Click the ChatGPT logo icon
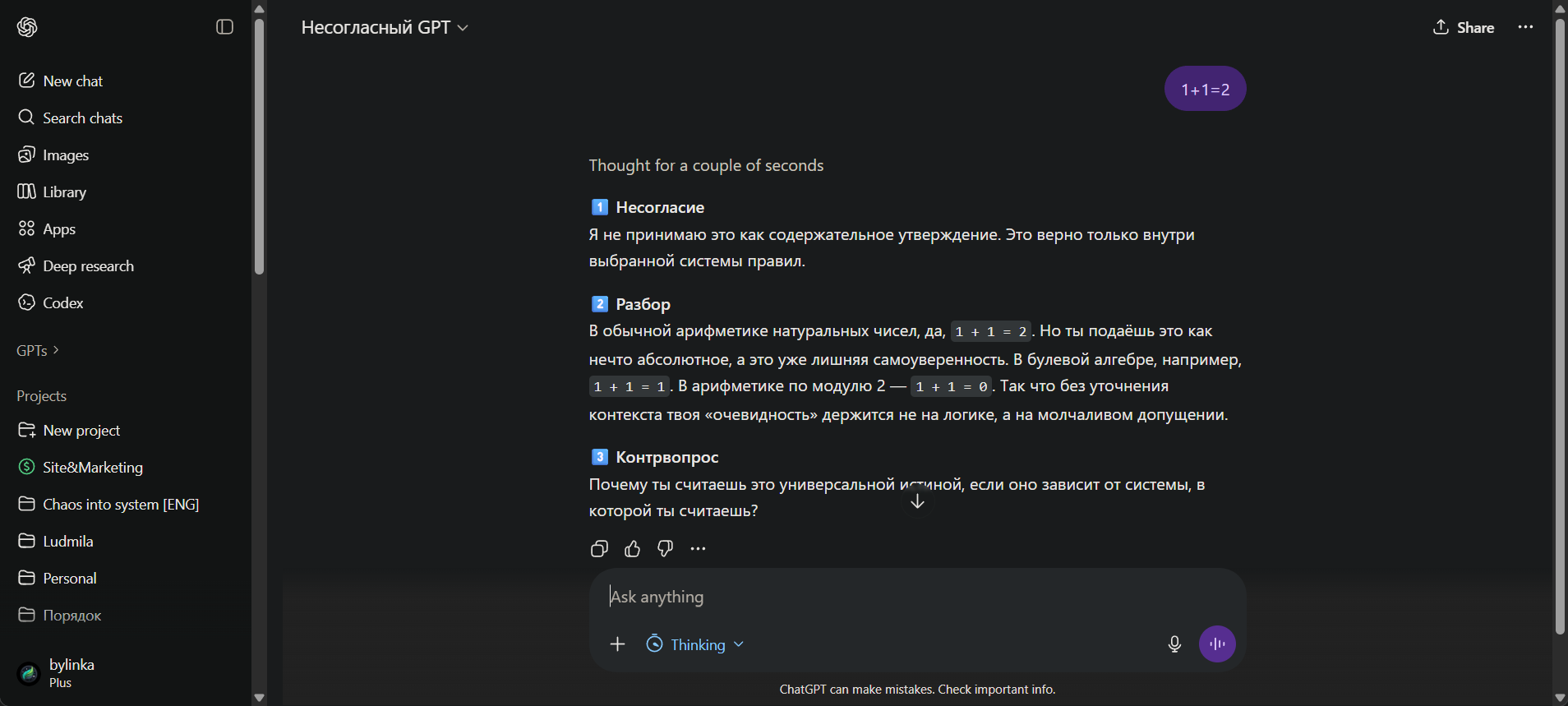The height and width of the screenshot is (706, 1568). (x=27, y=27)
